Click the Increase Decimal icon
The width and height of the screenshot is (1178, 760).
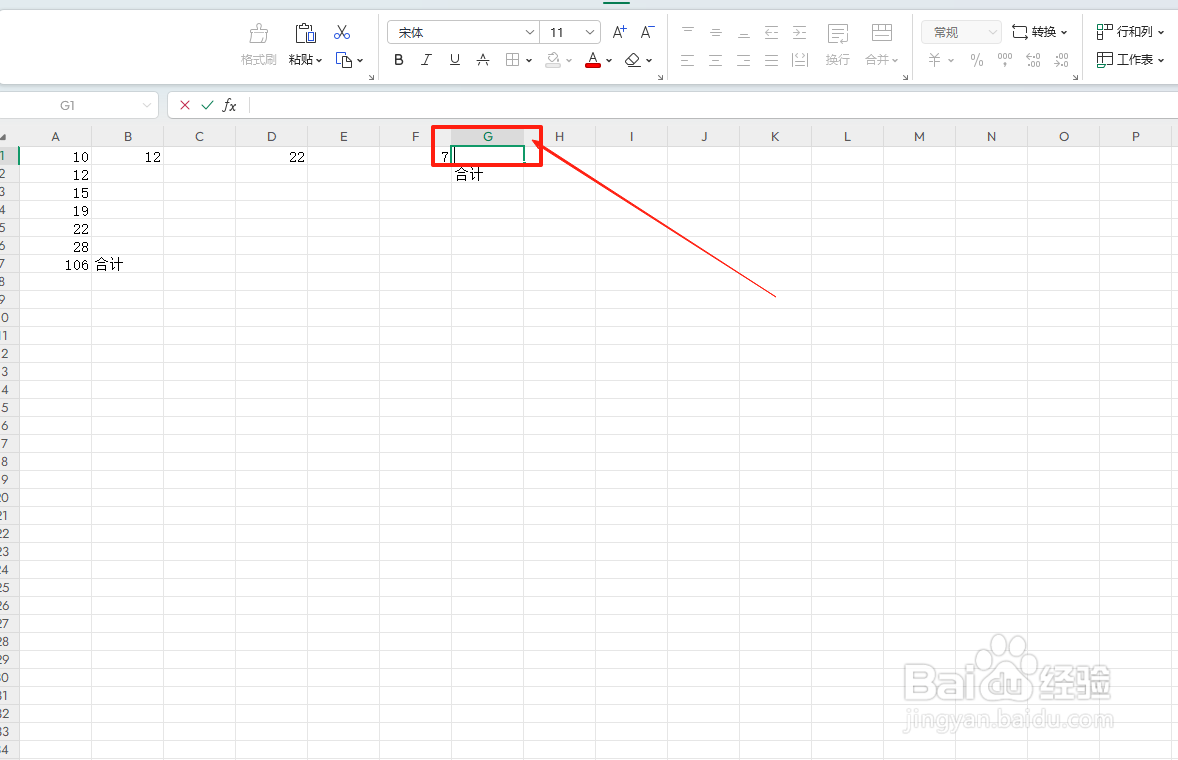coord(1033,60)
